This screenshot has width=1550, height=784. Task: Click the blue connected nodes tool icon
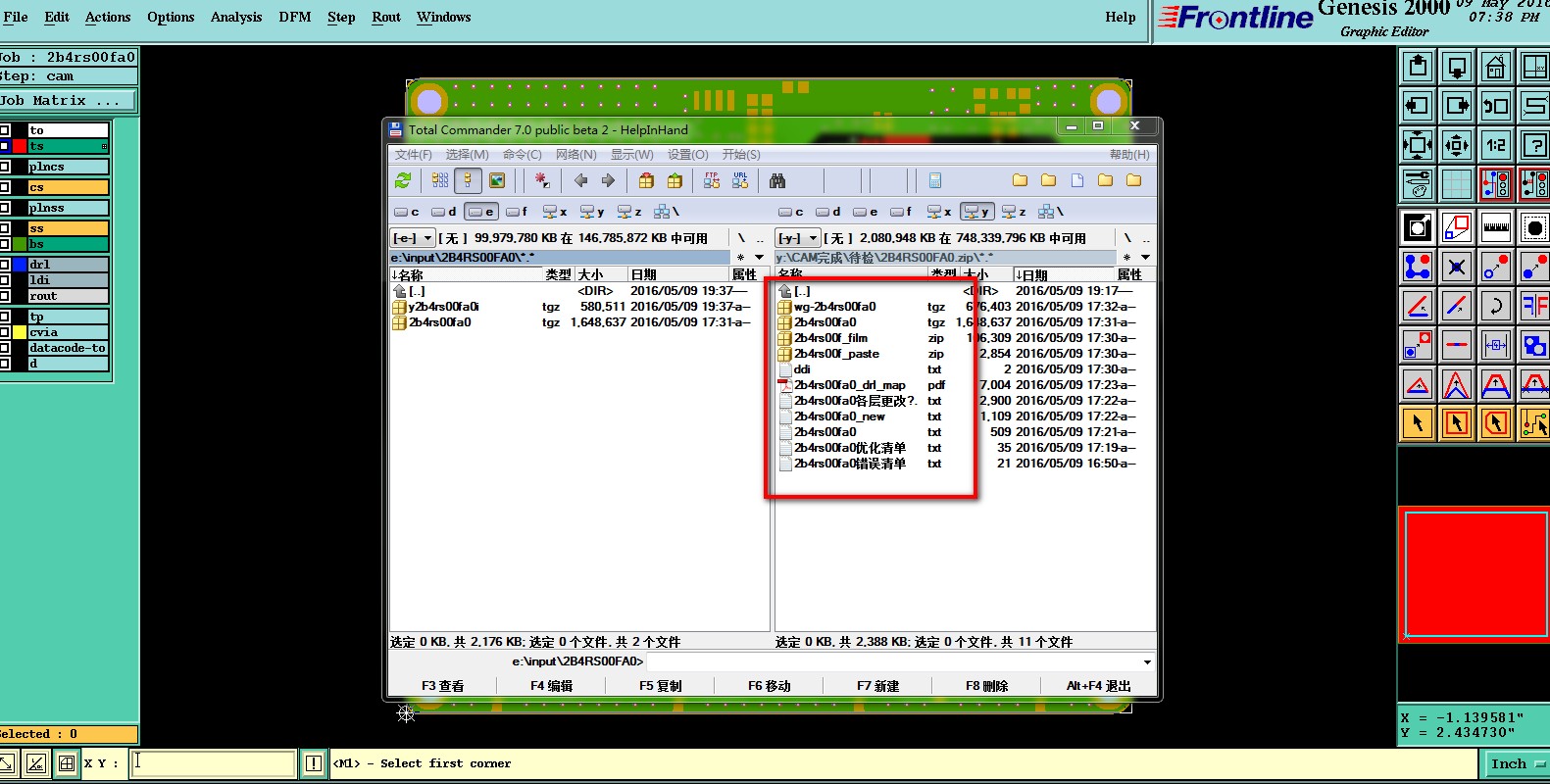[1418, 267]
